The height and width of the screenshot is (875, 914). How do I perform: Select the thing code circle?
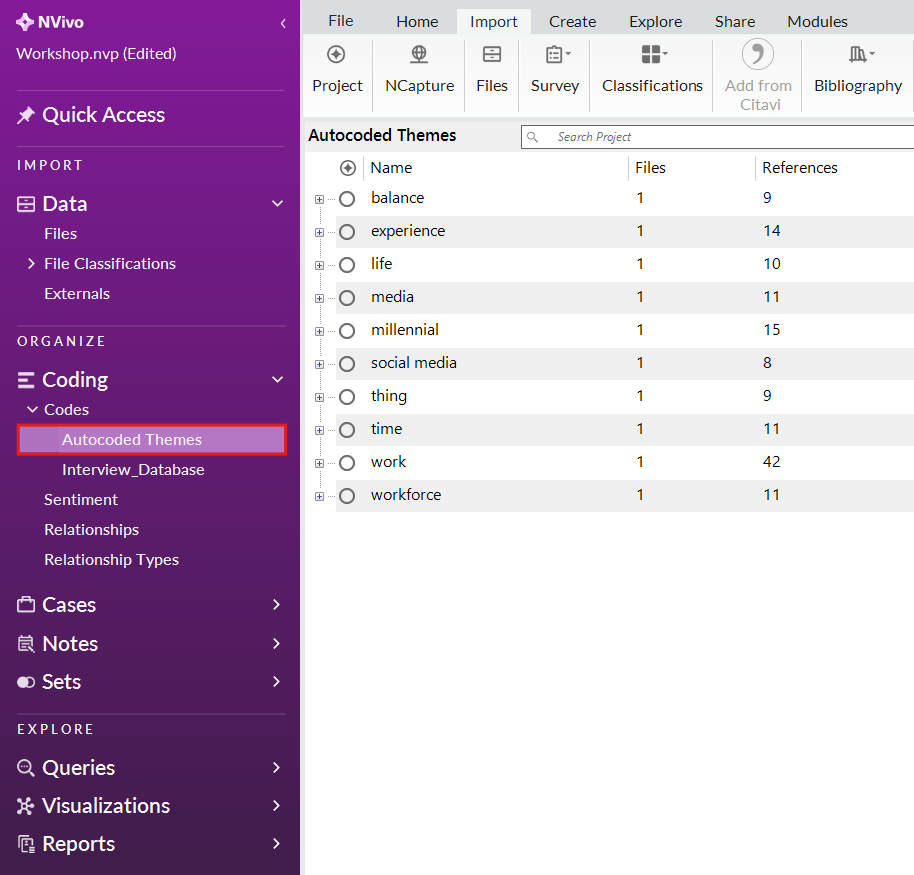(x=347, y=397)
